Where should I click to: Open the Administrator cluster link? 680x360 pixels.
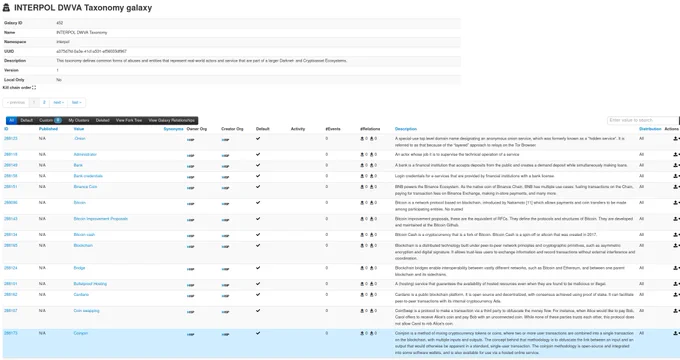tap(85, 154)
